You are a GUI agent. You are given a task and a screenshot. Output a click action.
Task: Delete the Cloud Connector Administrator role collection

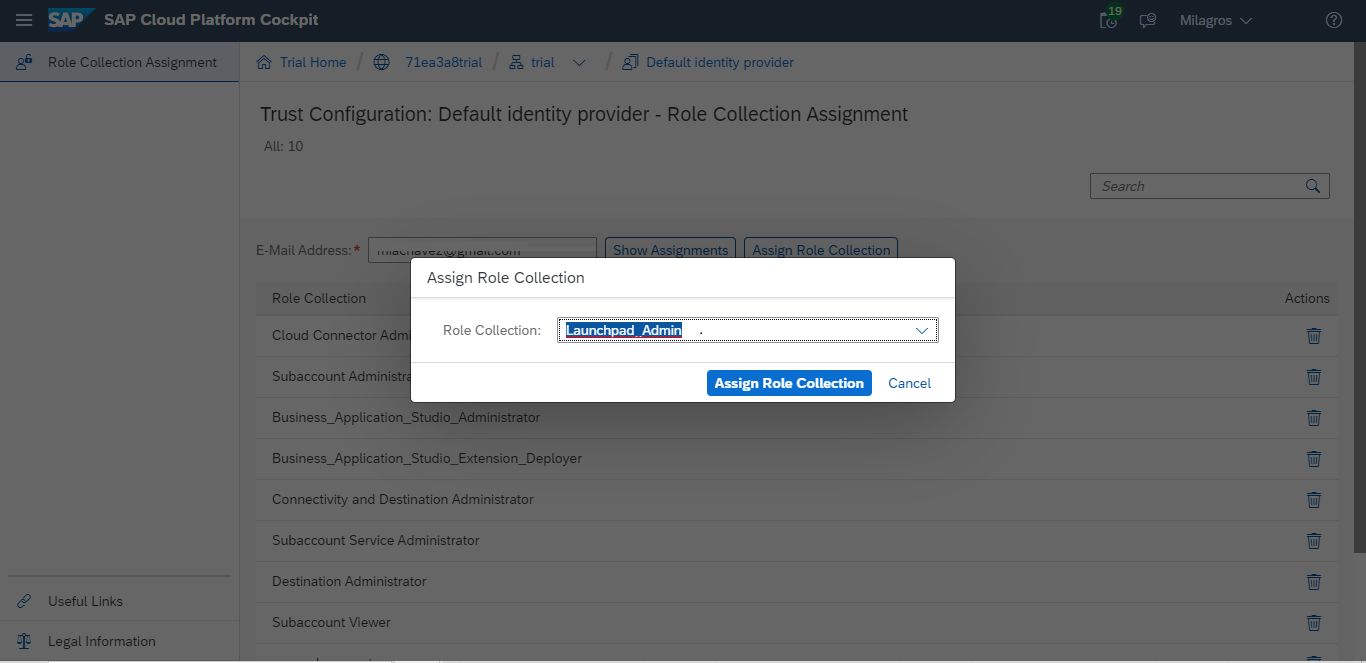coord(1314,336)
